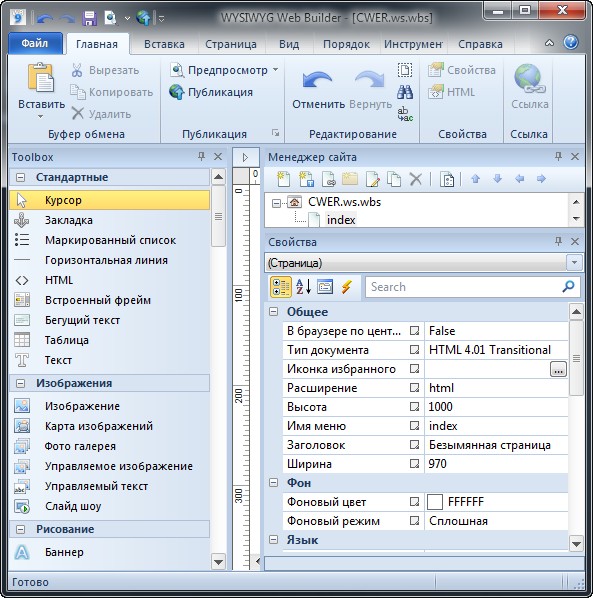Click the Move Right arrow in site manager
Viewport: 593px width, 598px height.
541,178
